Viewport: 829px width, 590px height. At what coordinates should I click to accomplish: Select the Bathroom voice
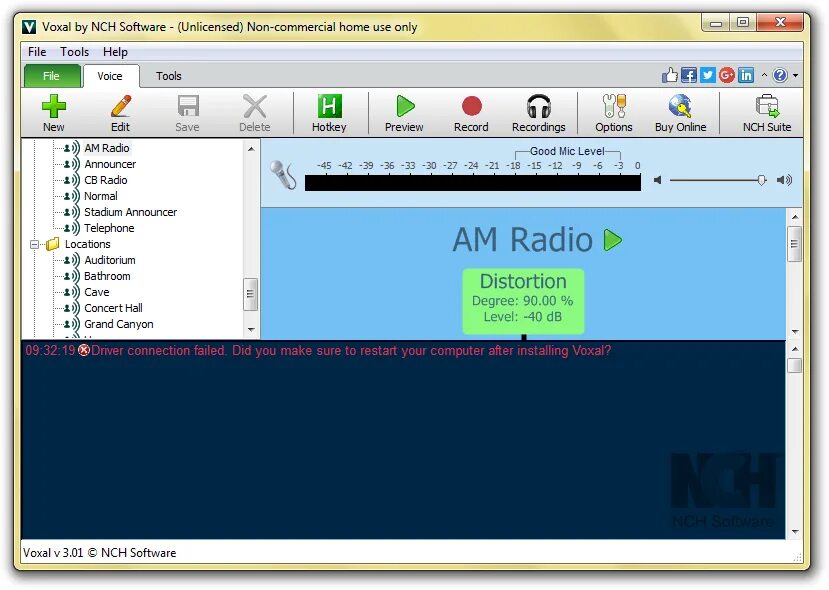(107, 276)
